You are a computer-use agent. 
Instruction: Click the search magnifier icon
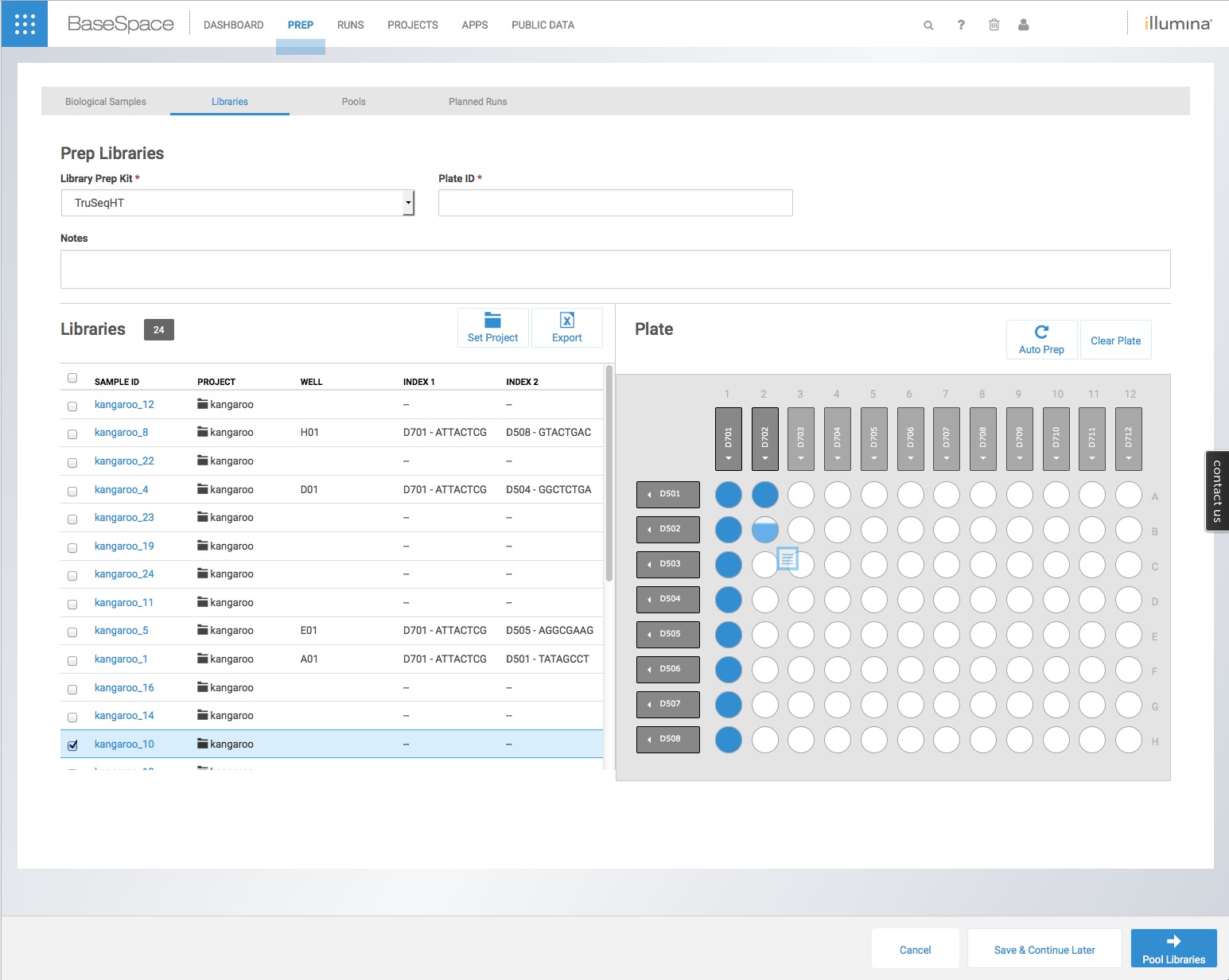point(928,25)
